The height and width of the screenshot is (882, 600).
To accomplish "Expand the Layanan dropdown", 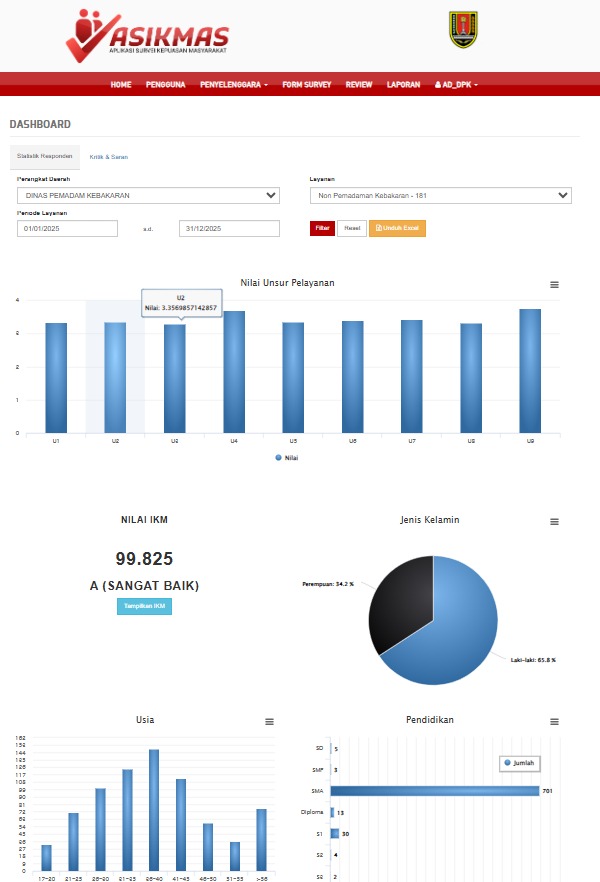I will click(441, 195).
